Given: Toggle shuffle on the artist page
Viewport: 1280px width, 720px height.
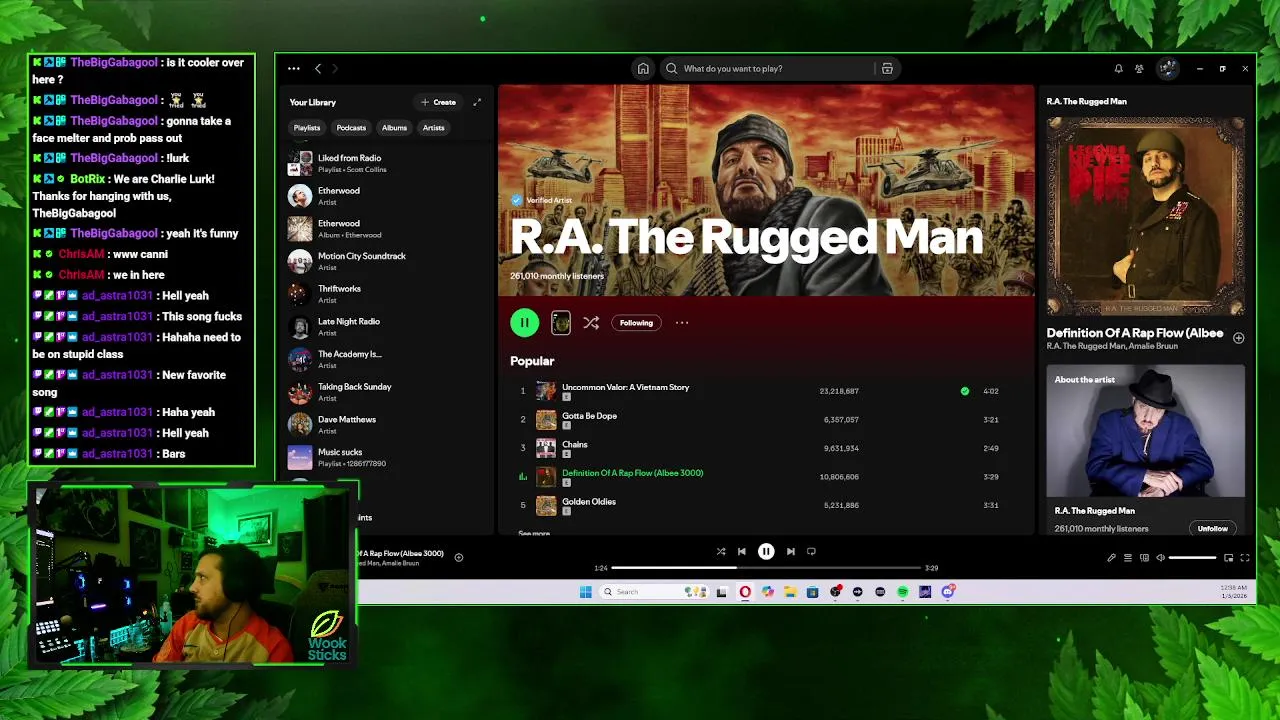Looking at the screenshot, I should [591, 323].
